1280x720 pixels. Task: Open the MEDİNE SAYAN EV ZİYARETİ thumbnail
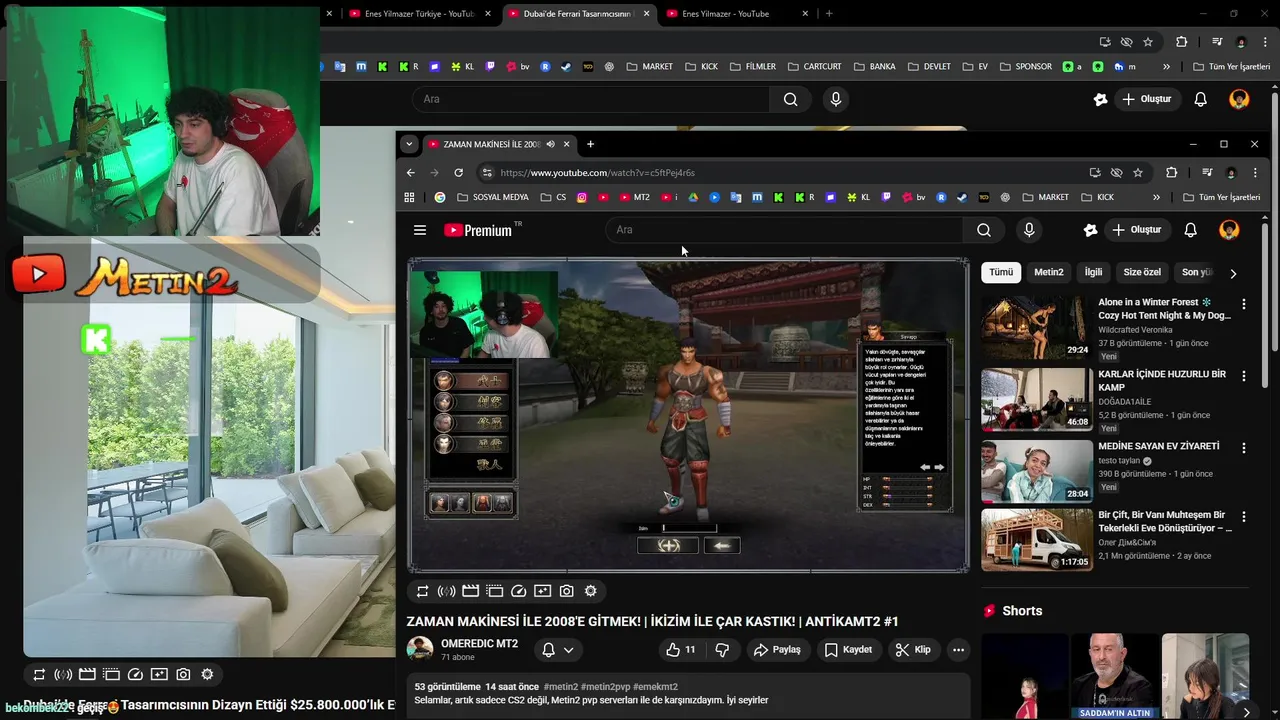click(x=1037, y=471)
